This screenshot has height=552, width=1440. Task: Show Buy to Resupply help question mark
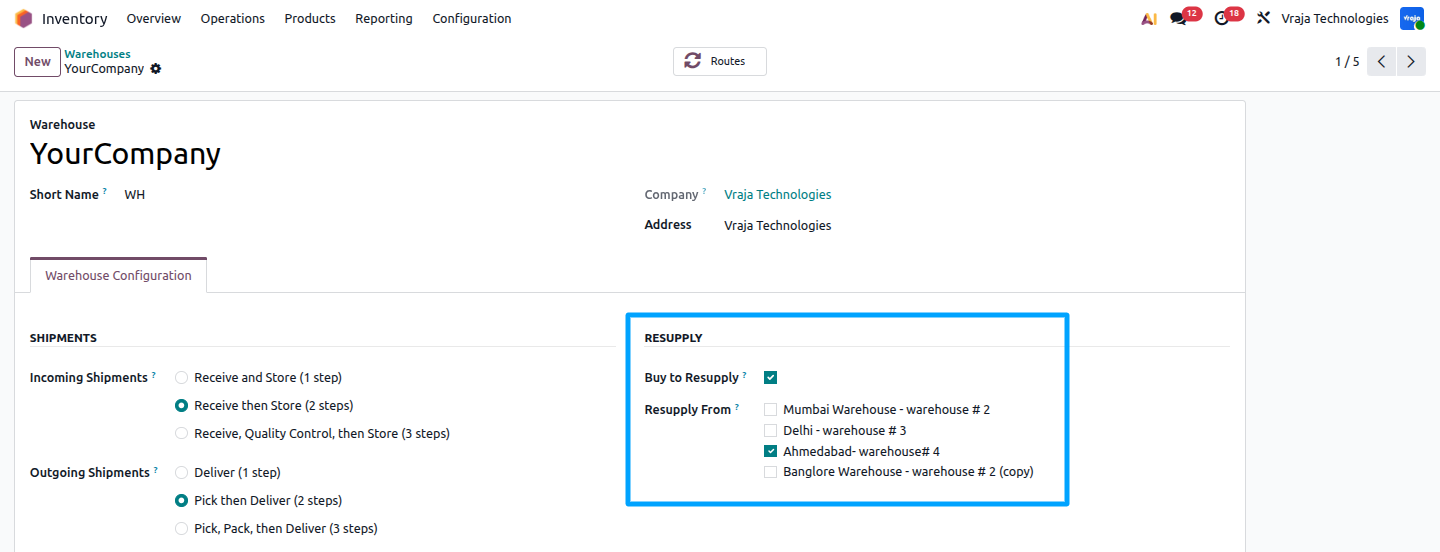(744, 374)
